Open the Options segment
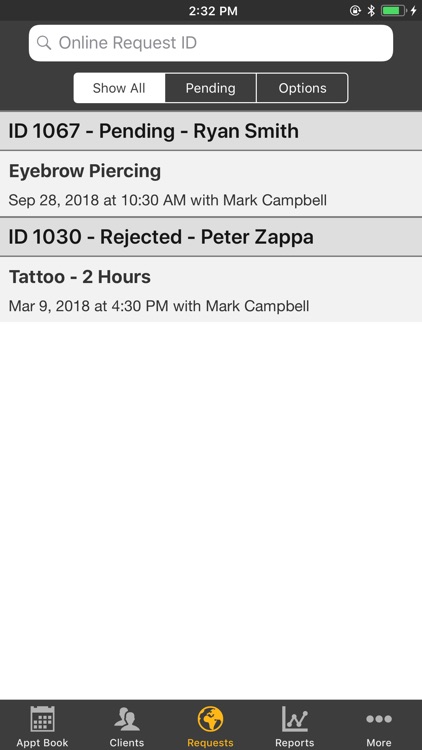 pos(302,88)
